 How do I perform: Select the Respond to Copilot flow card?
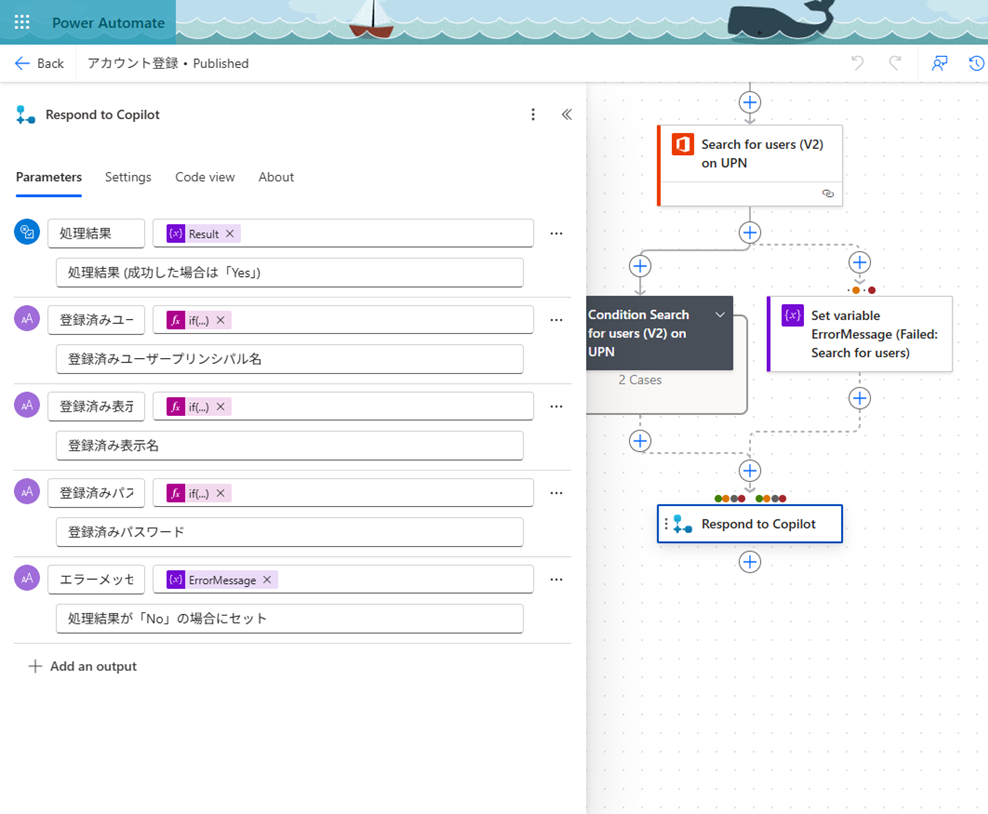pos(750,524)
